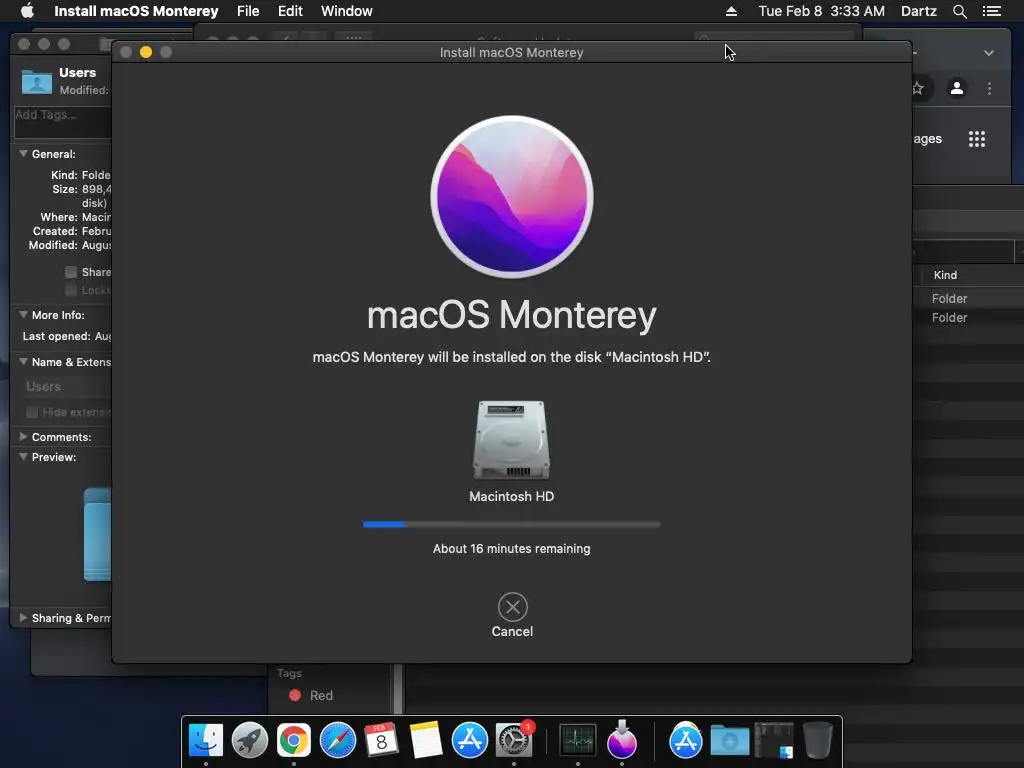Select the Red tag in Finder sidebar
Screen dimensions: 1024x768
tap(312, 696)
